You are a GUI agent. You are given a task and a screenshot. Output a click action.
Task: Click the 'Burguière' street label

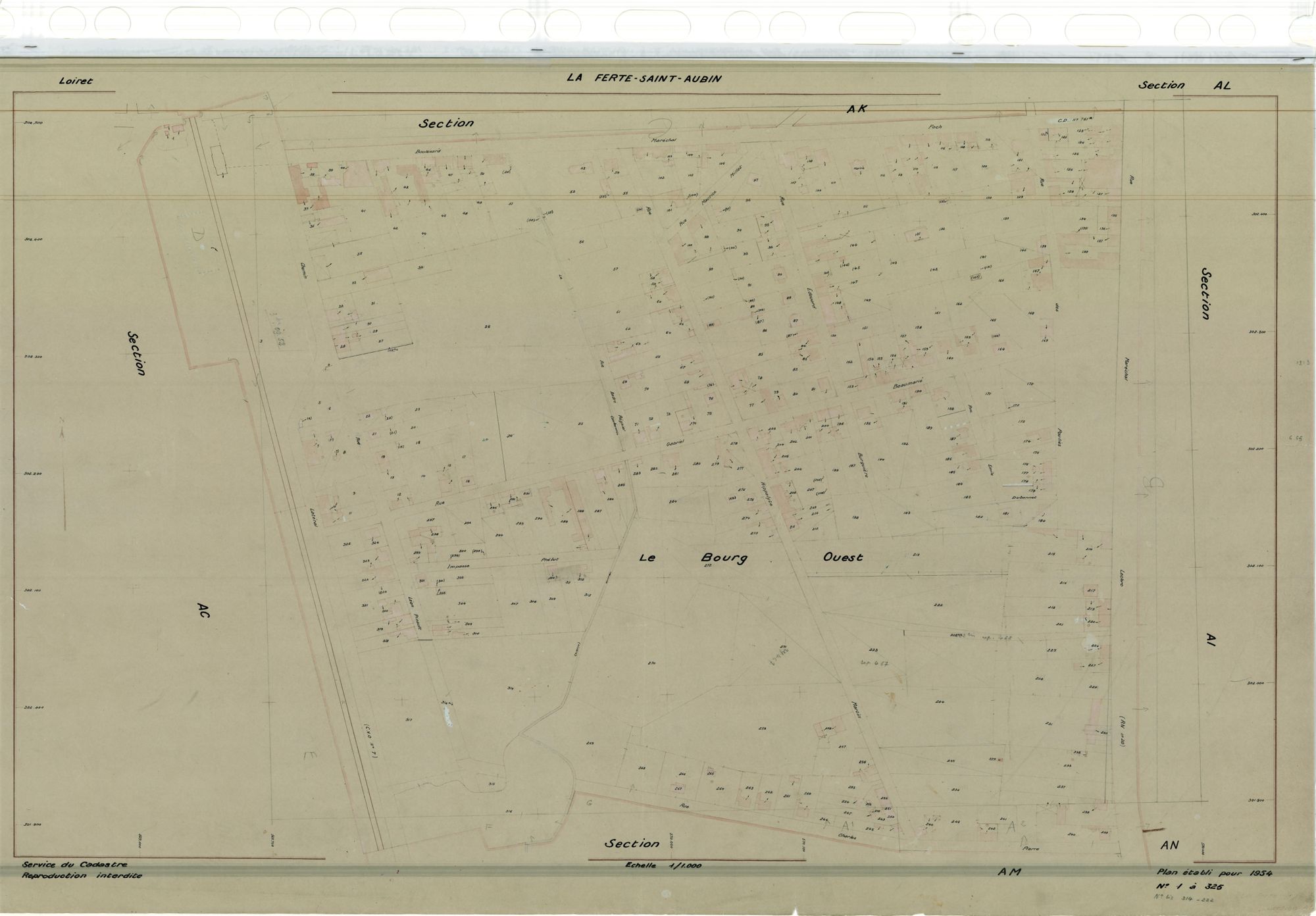coord(863,465)
